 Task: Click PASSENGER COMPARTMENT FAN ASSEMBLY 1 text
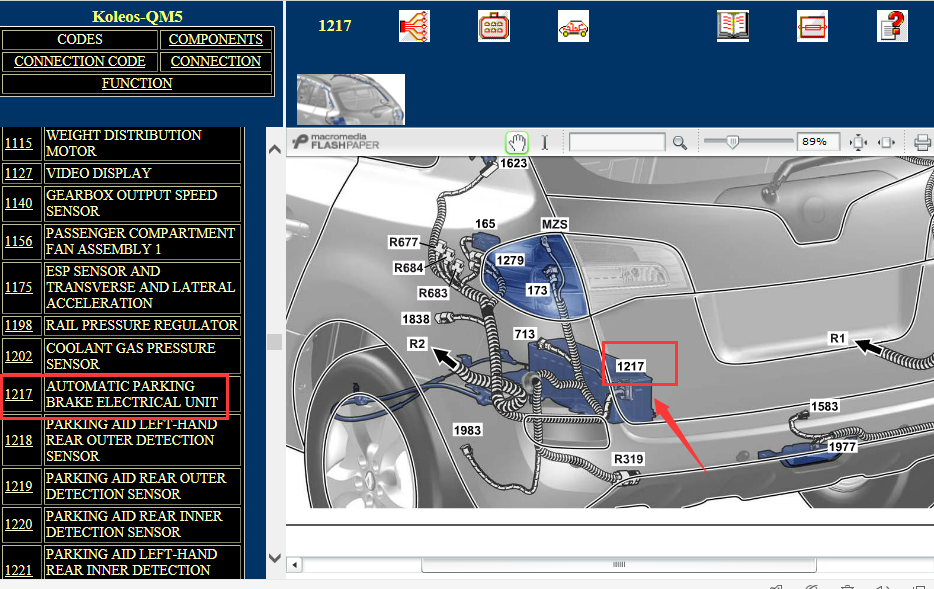coord(141,241)
